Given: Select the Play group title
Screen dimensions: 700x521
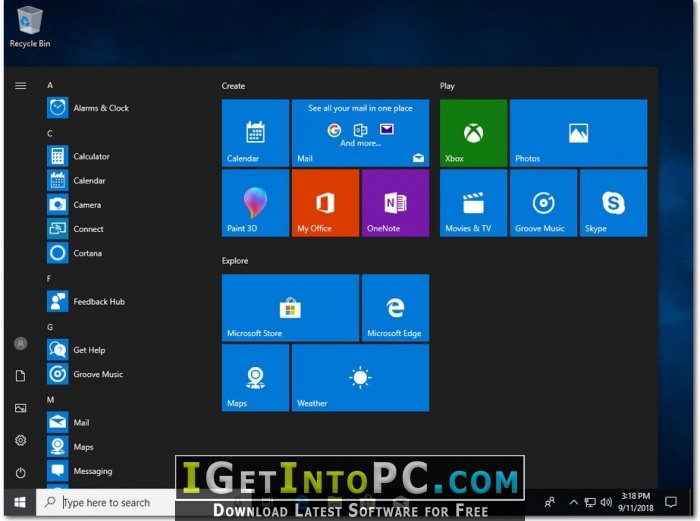Looking at the screenshot, I should point(447,86).
